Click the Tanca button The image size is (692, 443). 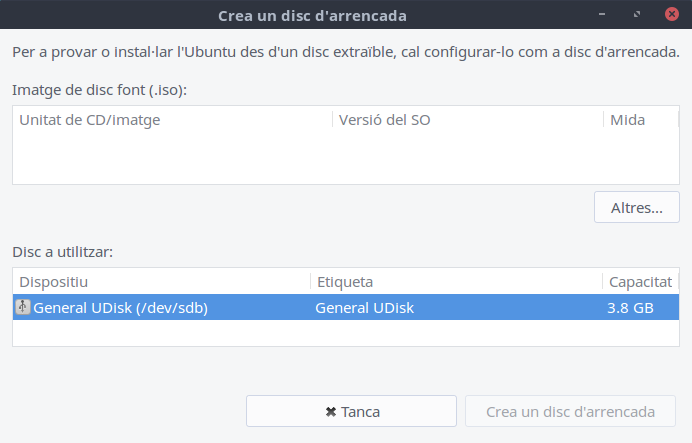tap(351, 411)
